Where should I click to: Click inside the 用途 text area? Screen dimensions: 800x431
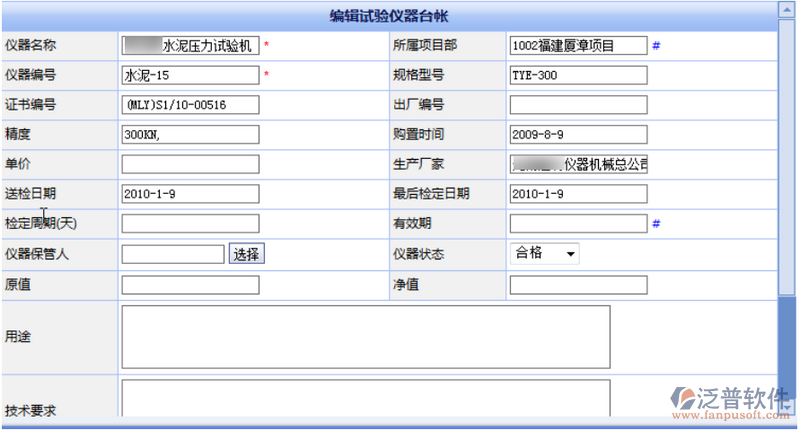pyautogui.click(x=365, y=337)
